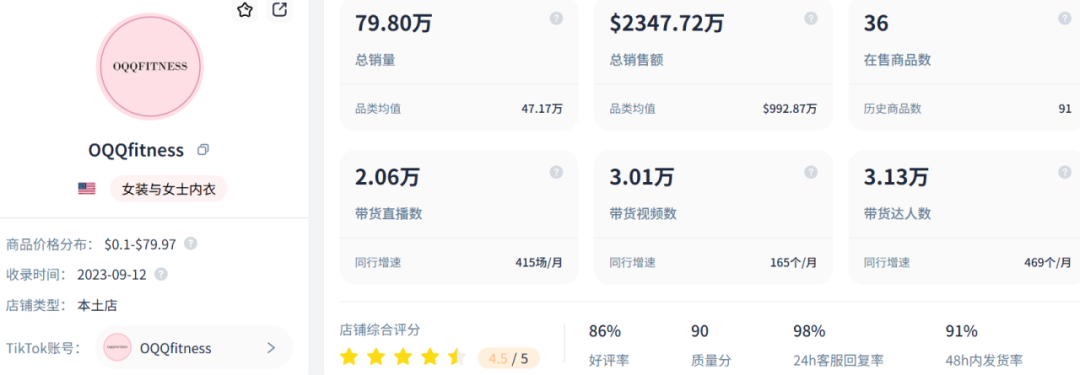The image size is (1080, 375).
Task: Select the $2347.72万 revenue value
Action: pos(667,23)
